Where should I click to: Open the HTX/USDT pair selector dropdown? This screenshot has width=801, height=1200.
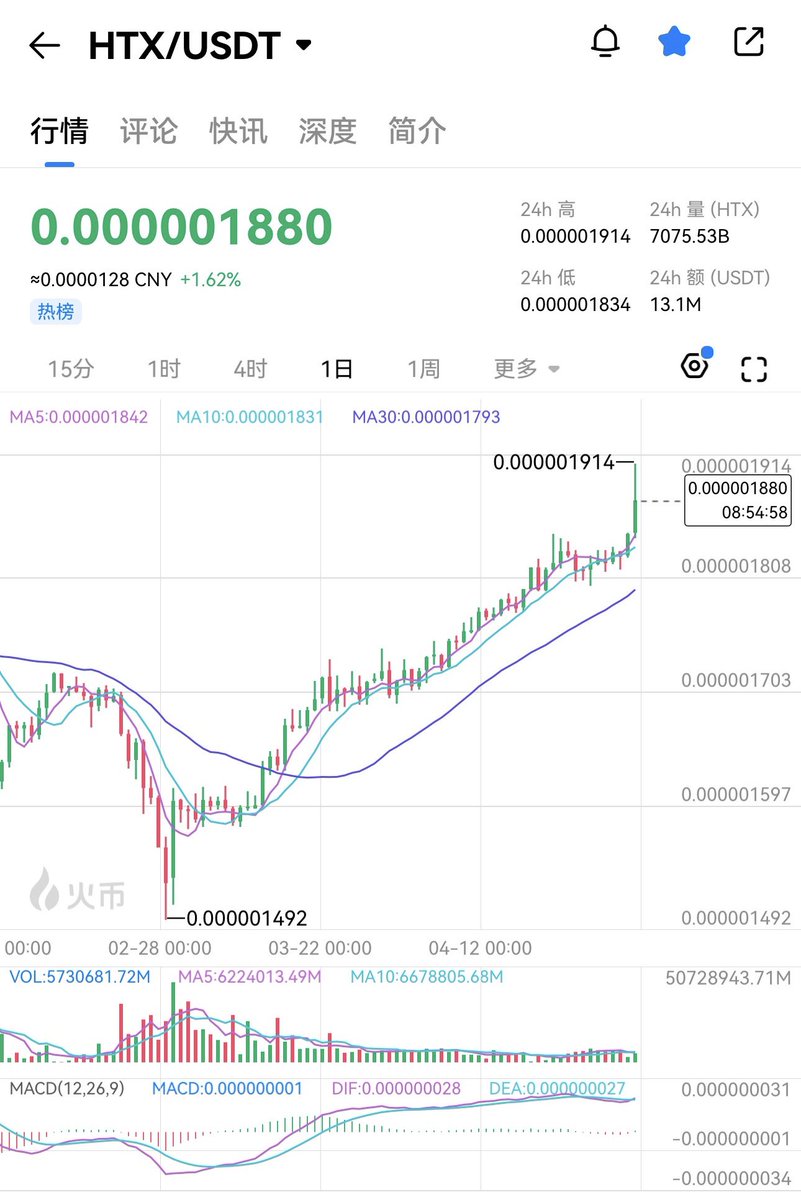[200, 45]
